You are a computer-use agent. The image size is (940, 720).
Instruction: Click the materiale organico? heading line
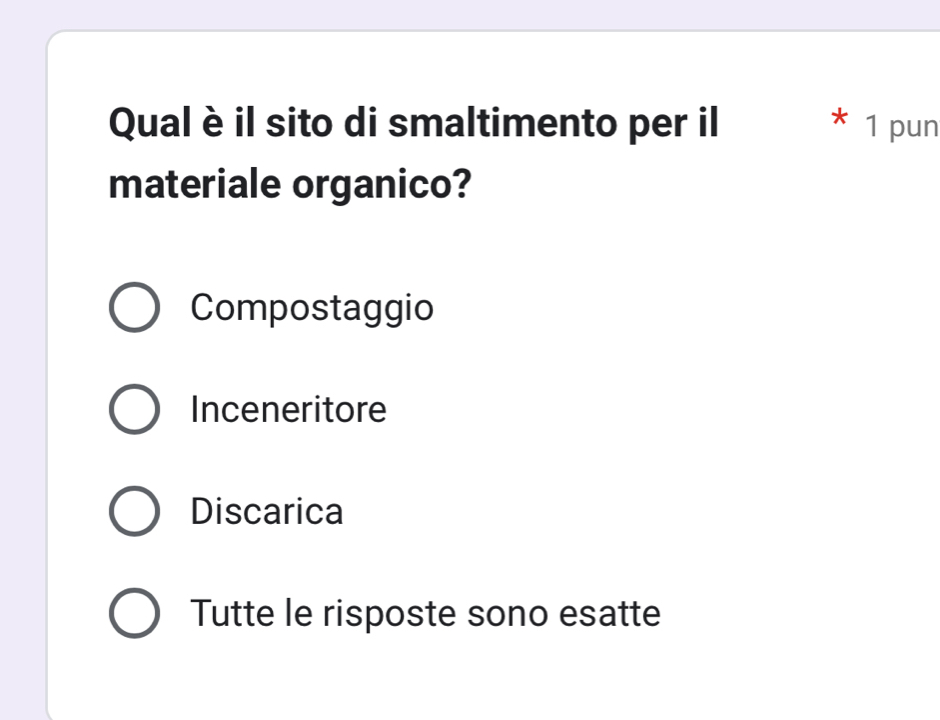290,185
